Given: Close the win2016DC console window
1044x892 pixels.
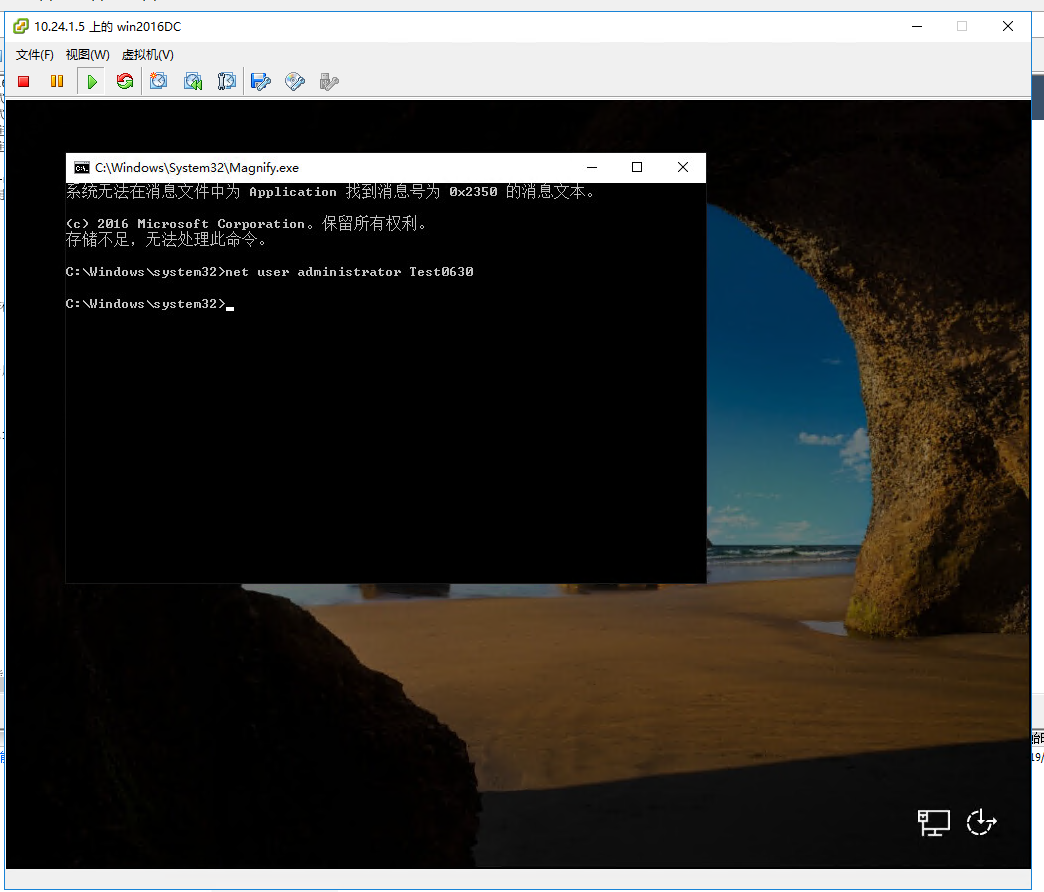Looking at the screenshot, I should 1007,27.
